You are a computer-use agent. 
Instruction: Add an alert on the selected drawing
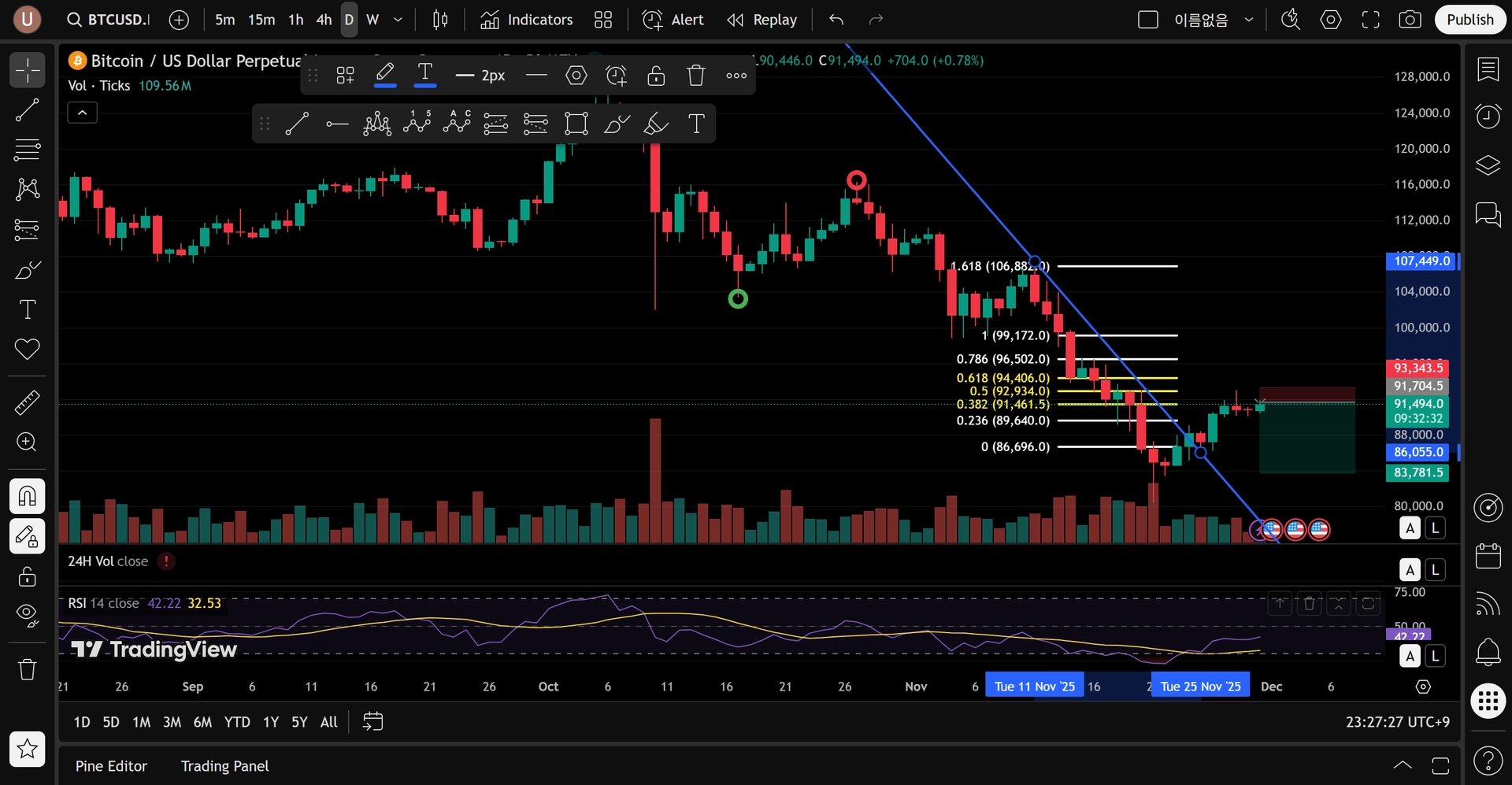(x=616, y=76)
